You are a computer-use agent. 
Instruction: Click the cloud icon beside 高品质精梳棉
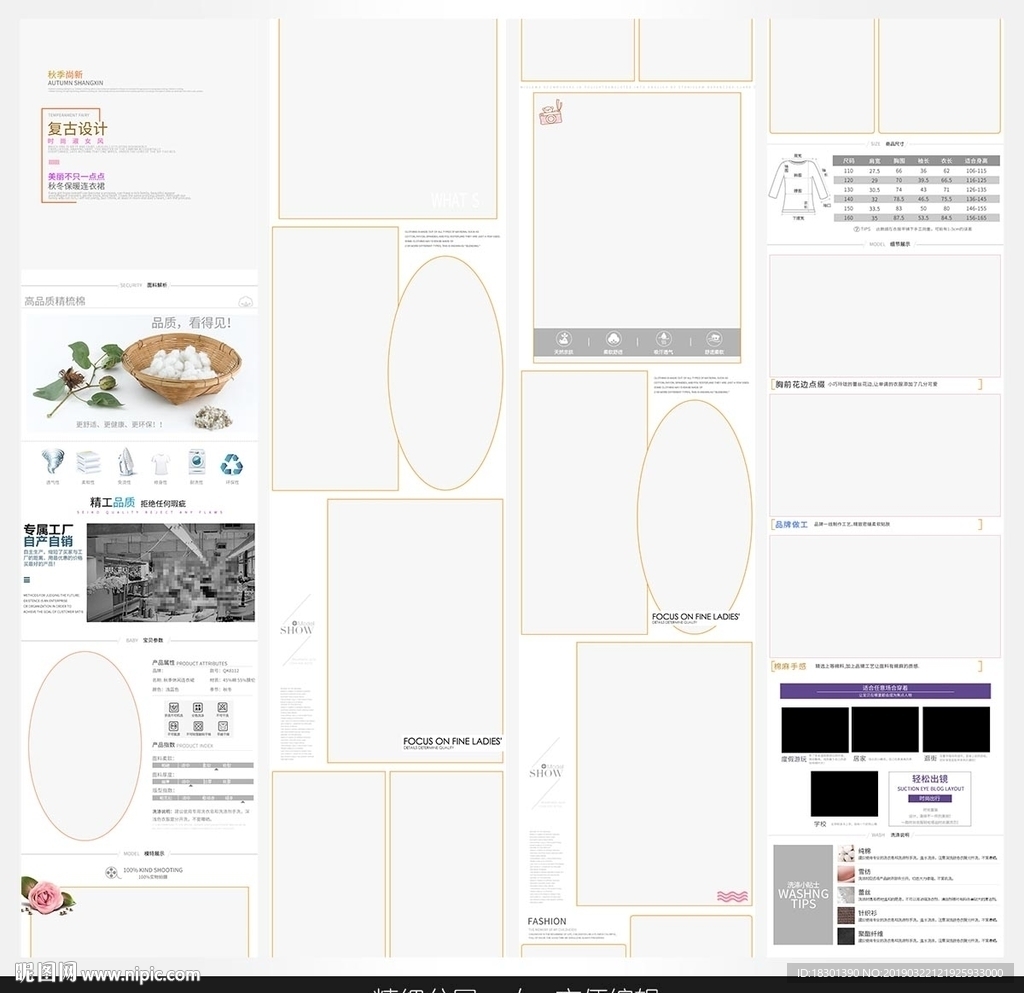point(245,301)
